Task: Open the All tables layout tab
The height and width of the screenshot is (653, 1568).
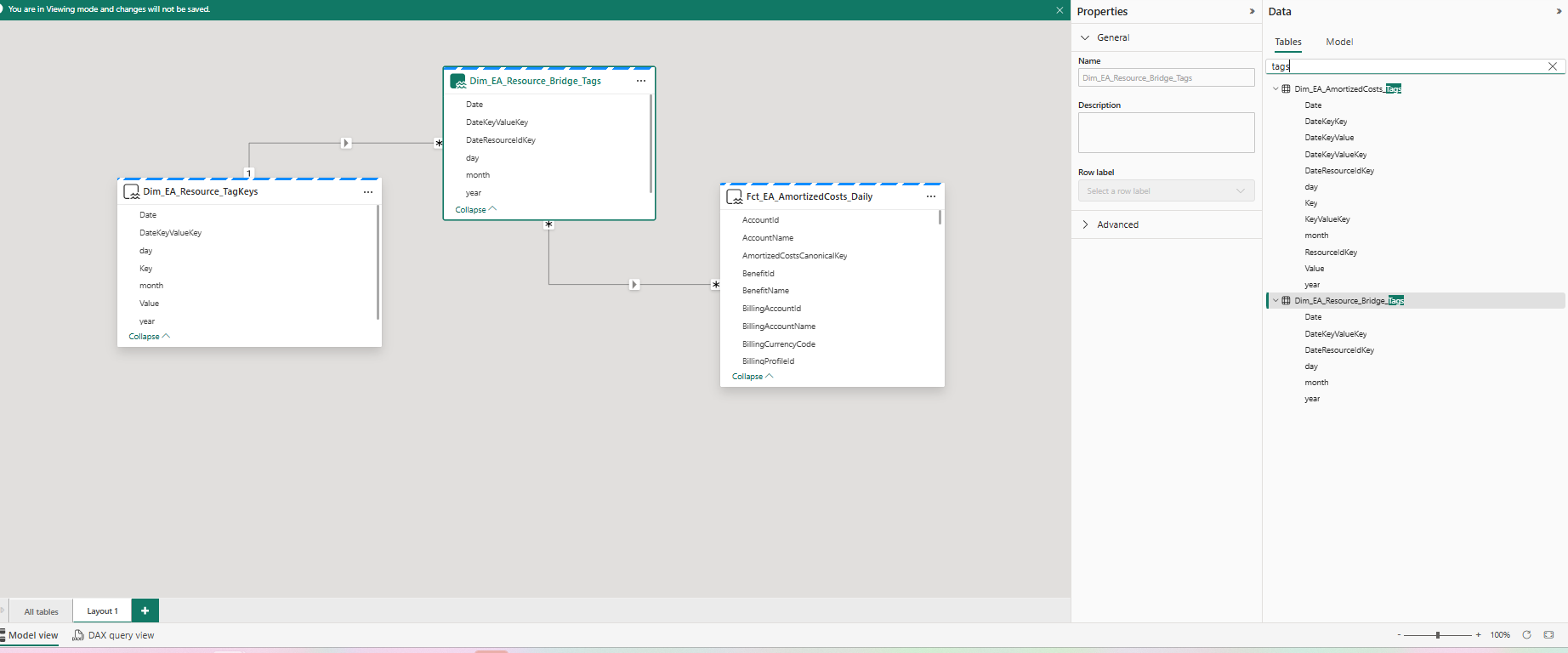Action: tap(41, 611)
